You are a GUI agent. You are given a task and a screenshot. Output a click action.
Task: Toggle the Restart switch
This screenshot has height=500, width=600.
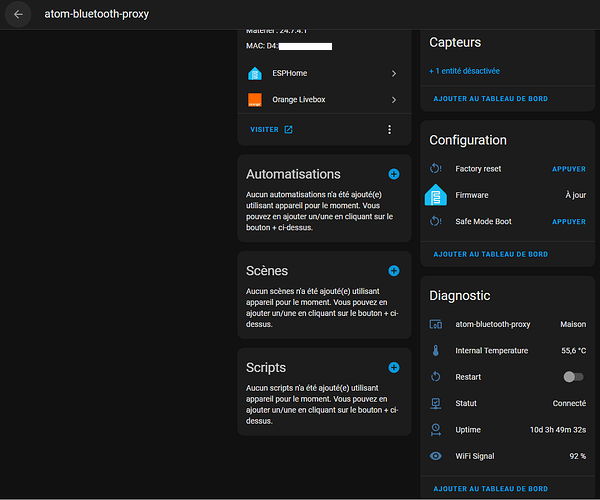[x=573, y=377]
